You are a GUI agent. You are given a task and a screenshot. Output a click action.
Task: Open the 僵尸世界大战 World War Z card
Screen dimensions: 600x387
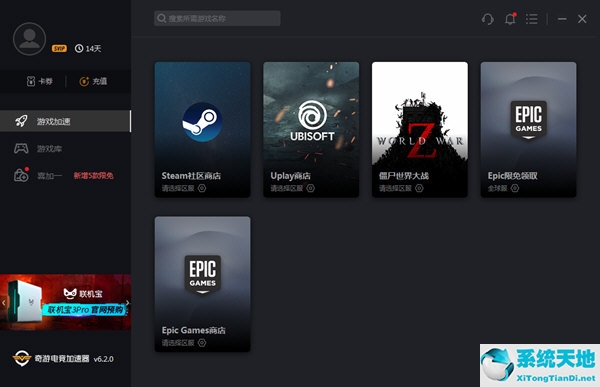pos(420,130)
